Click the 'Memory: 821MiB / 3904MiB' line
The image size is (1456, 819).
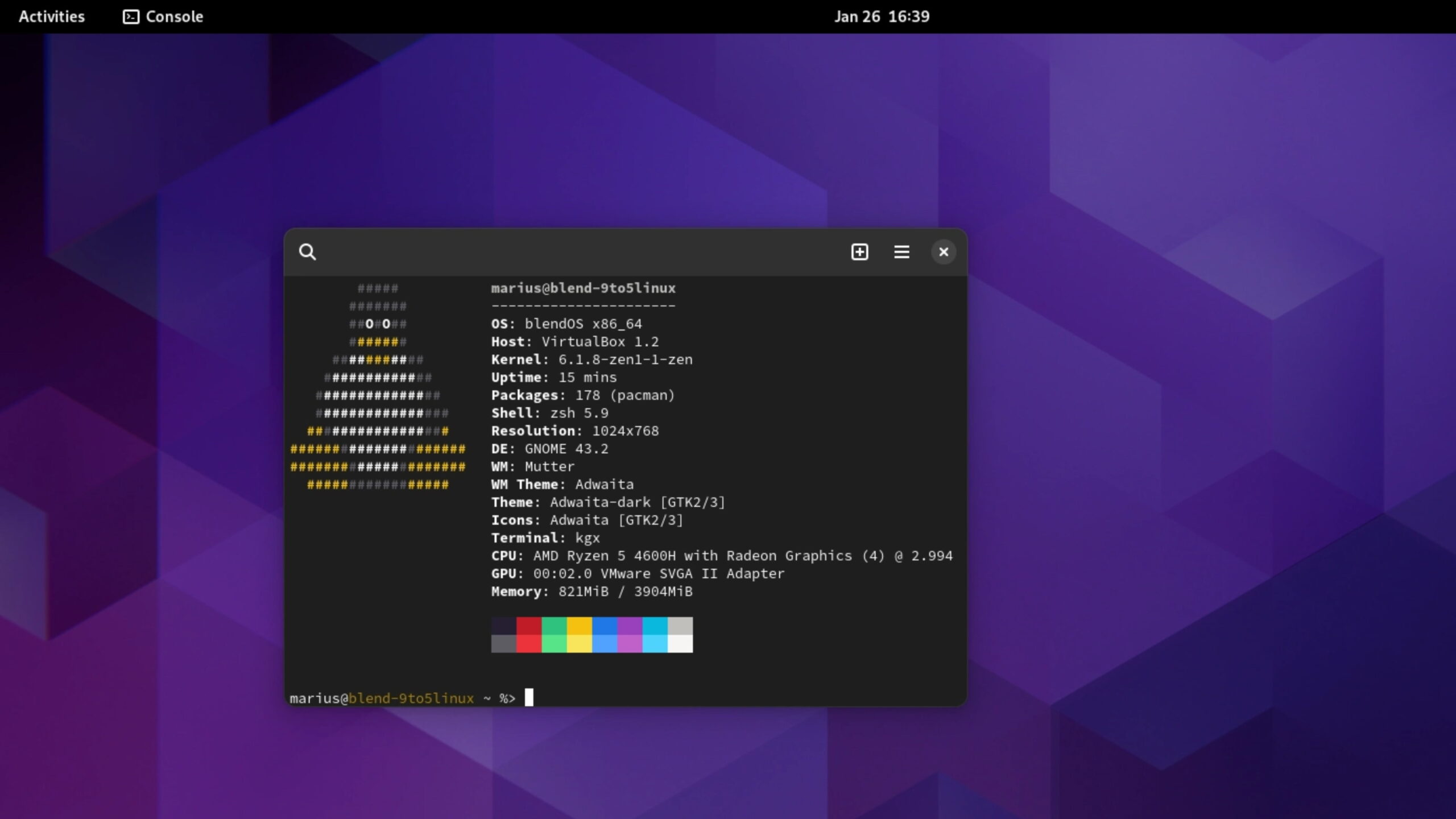pyautogui.click(x=592, y=591)
